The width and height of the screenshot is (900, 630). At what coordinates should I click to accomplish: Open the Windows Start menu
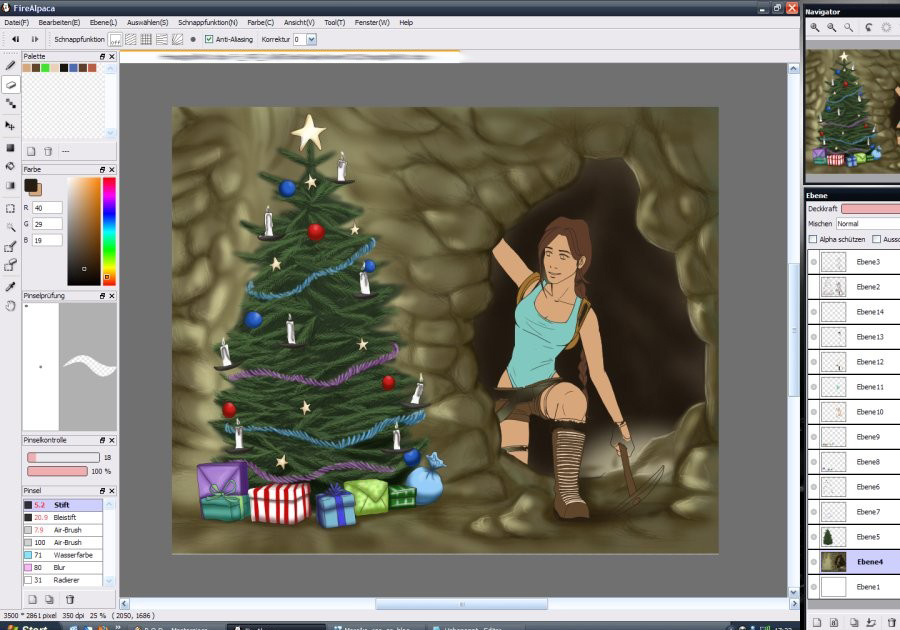(29, 627)
